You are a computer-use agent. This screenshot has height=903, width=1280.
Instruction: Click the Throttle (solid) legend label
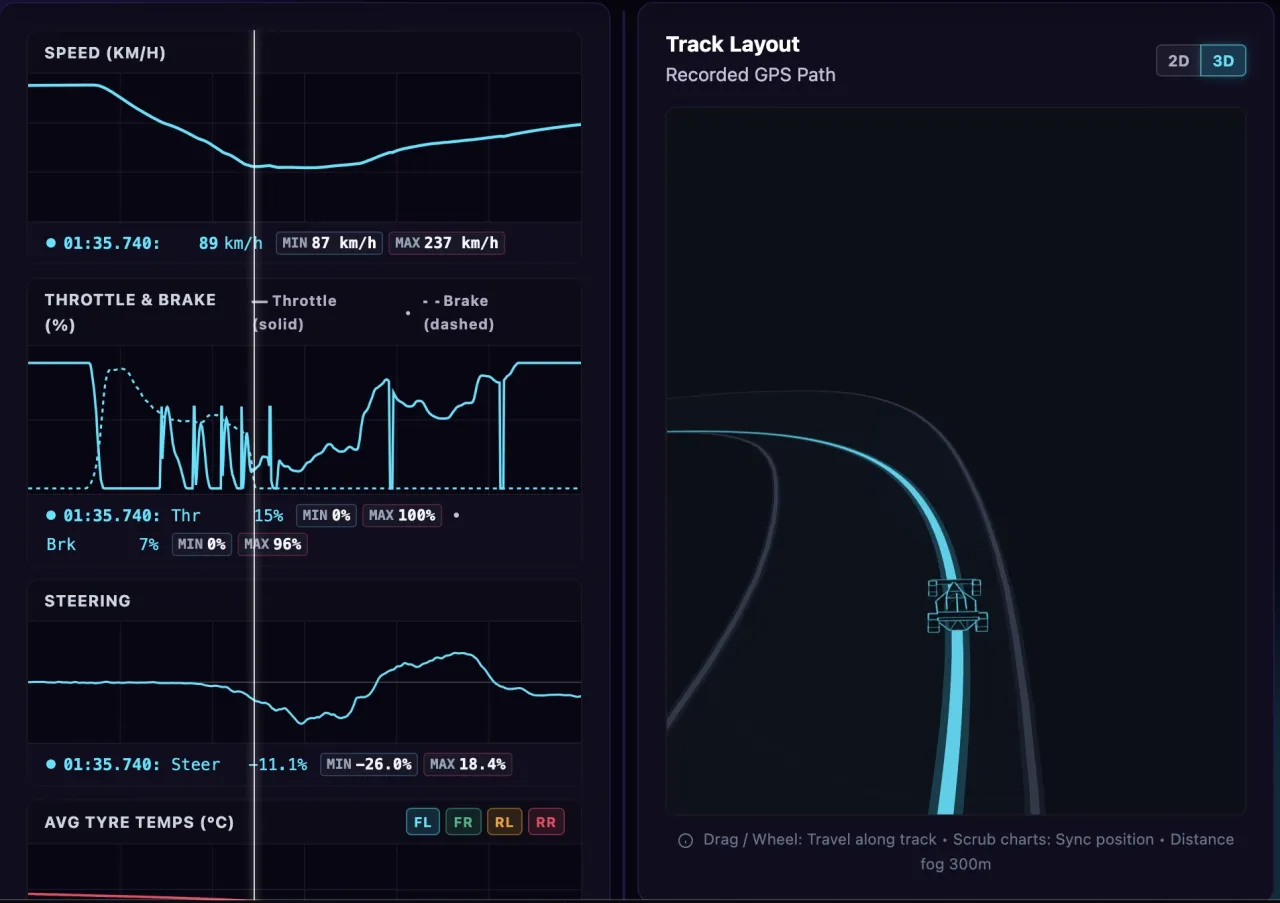[295, 312]
